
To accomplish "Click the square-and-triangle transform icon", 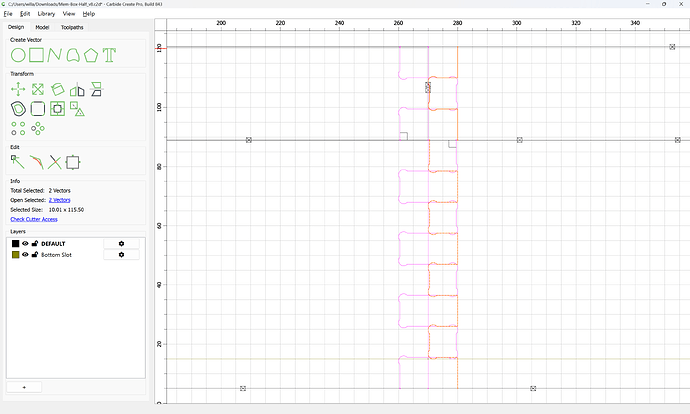I will (x=77, y=109).
